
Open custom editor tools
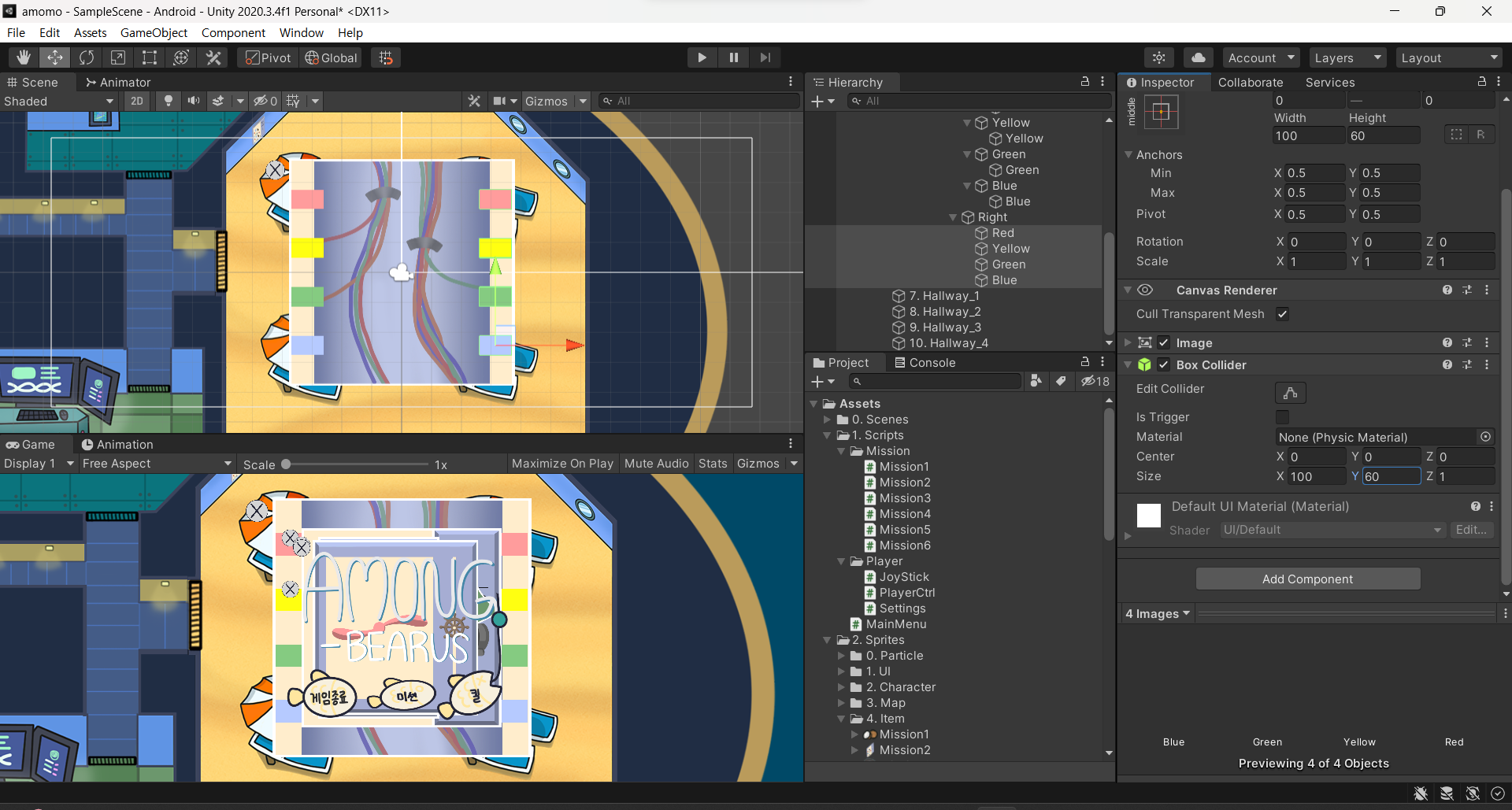tap(213, 57)
